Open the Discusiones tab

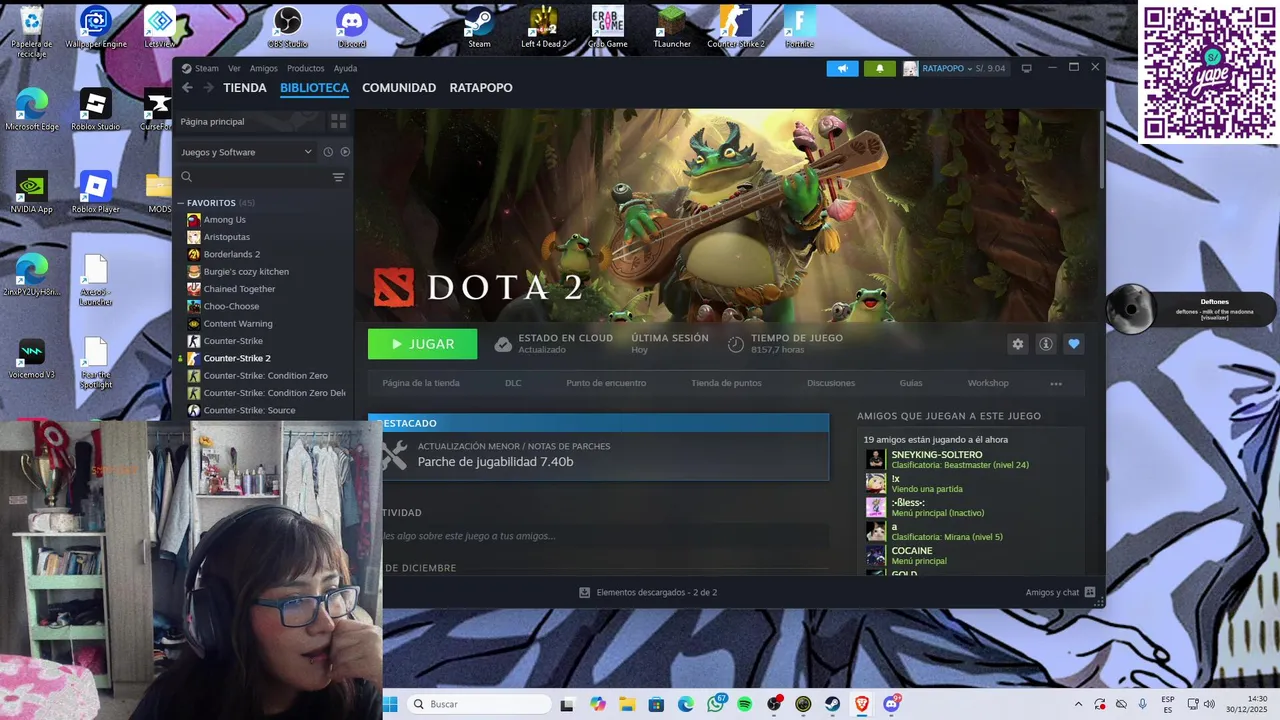point(831,383)
